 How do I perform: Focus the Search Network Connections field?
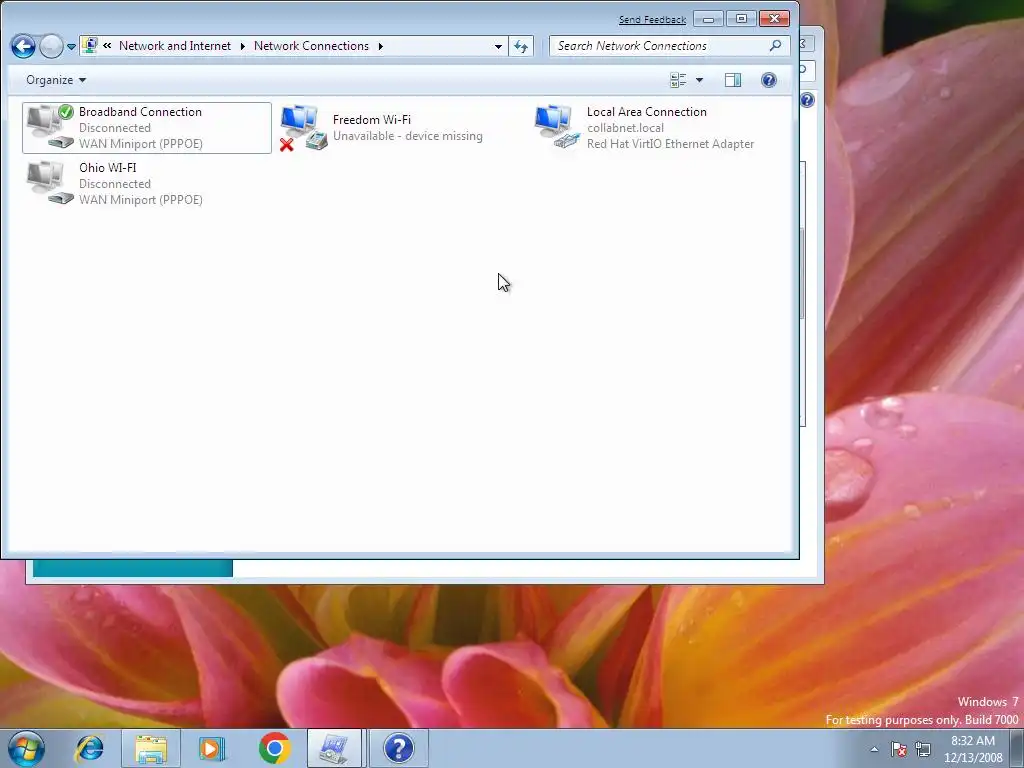669,46
